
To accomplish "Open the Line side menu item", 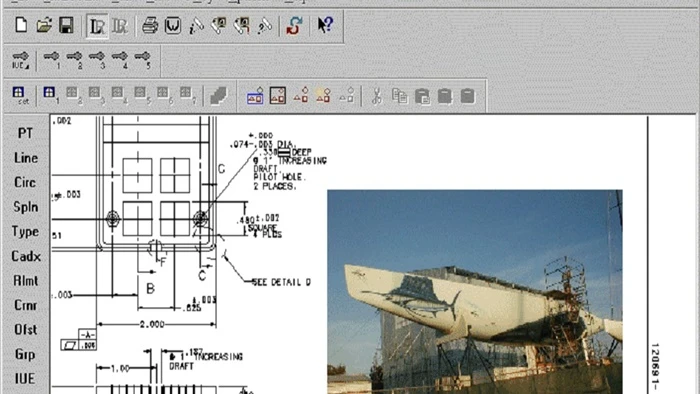I will (x=25, y=158).
